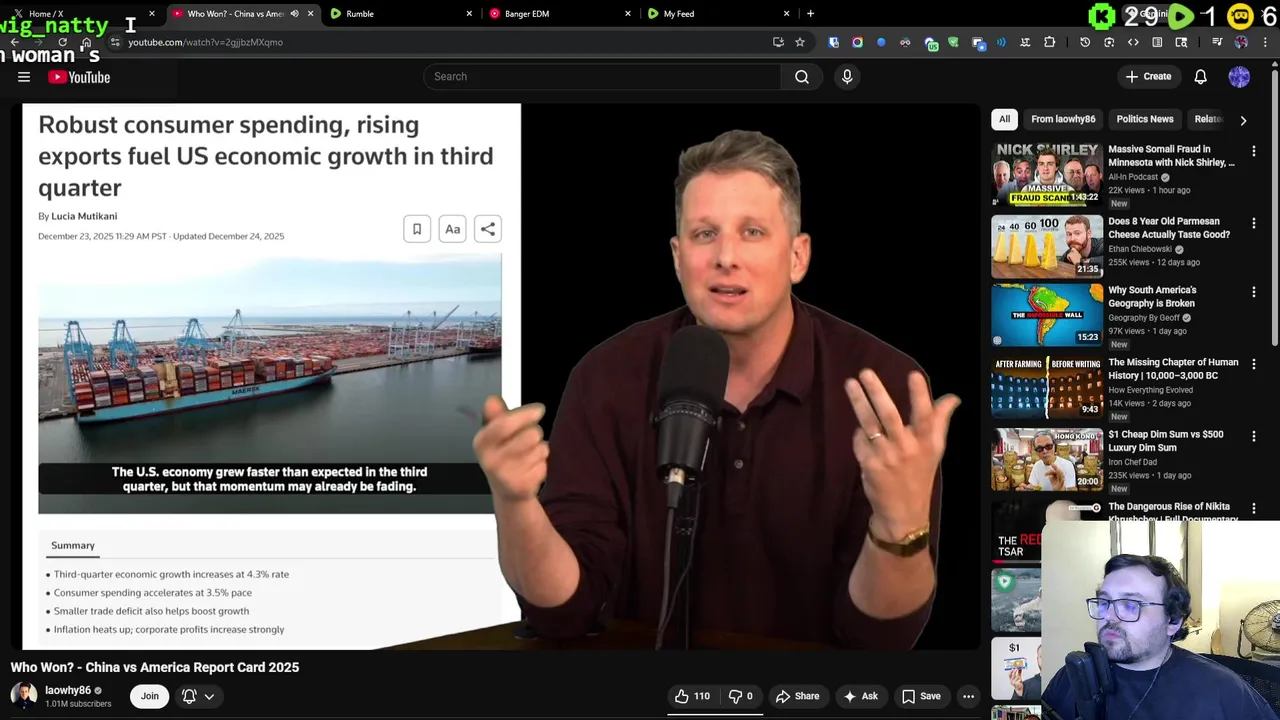1280x720 pixels.
Task: Click the address bar URL
Action: coord(205,42)
